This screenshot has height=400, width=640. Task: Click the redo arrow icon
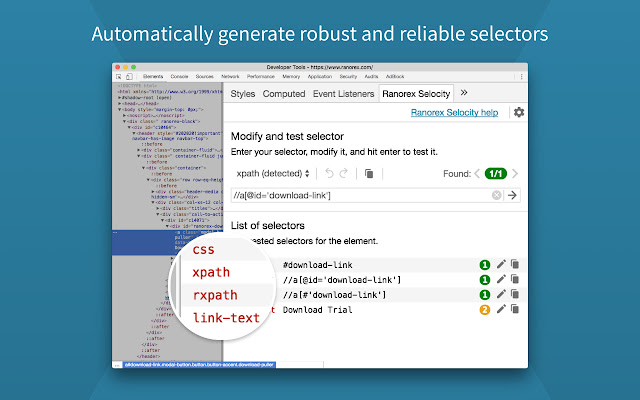(x=345, y=173)
